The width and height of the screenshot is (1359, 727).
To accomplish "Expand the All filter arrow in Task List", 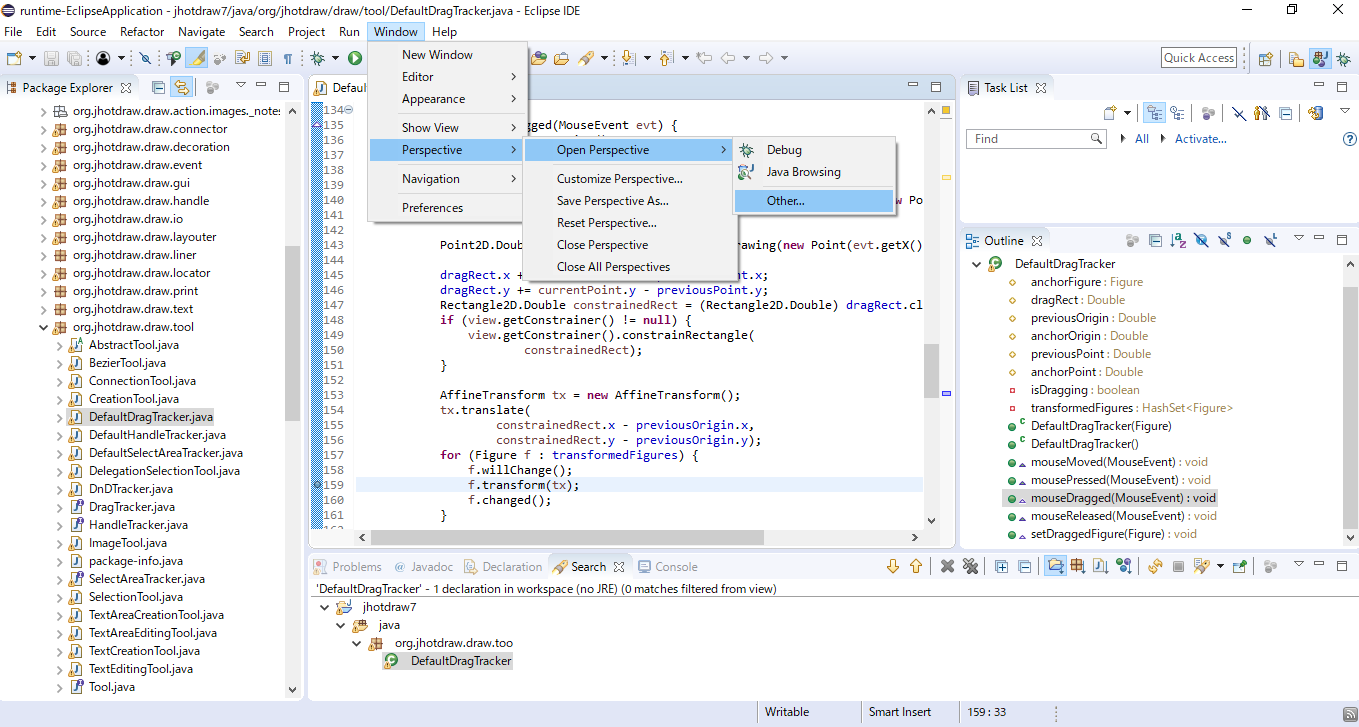I will tap(1124, 139).
